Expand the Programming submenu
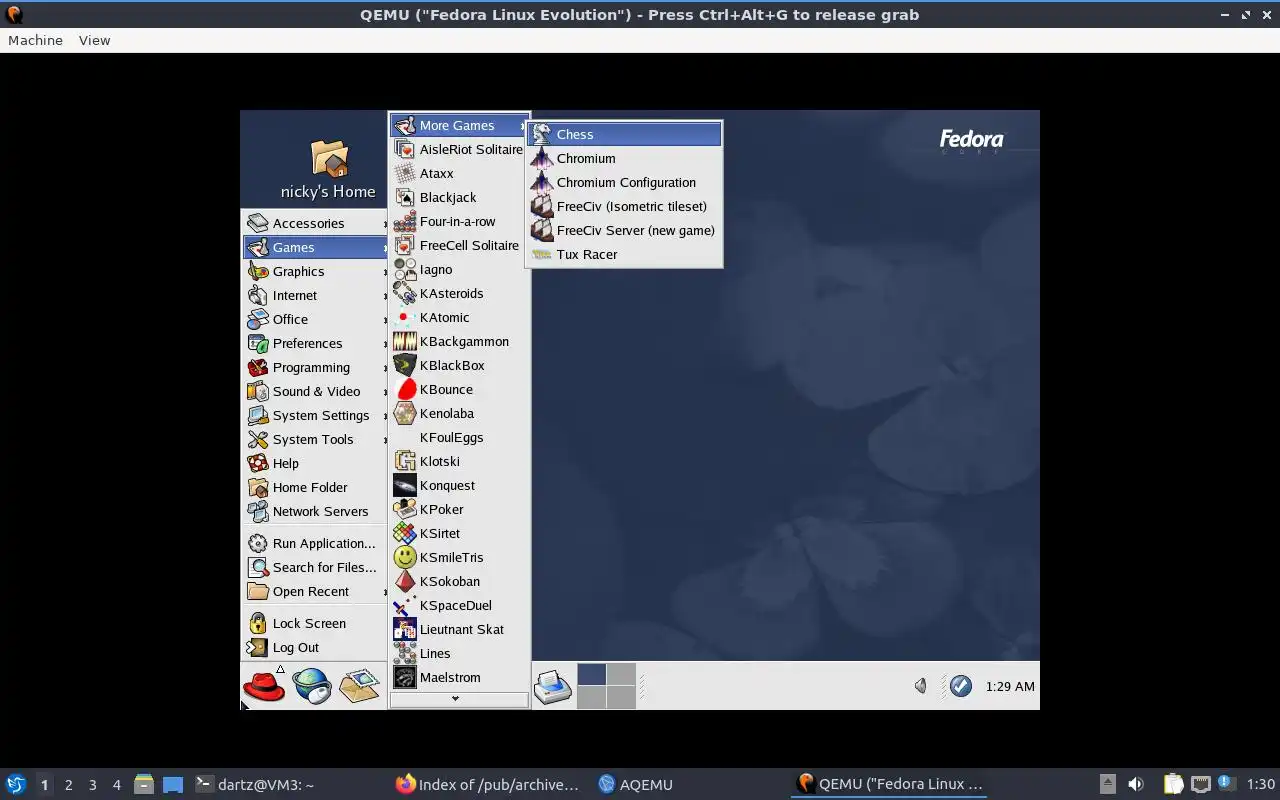 pyautogui.click(x=315, y=367)
